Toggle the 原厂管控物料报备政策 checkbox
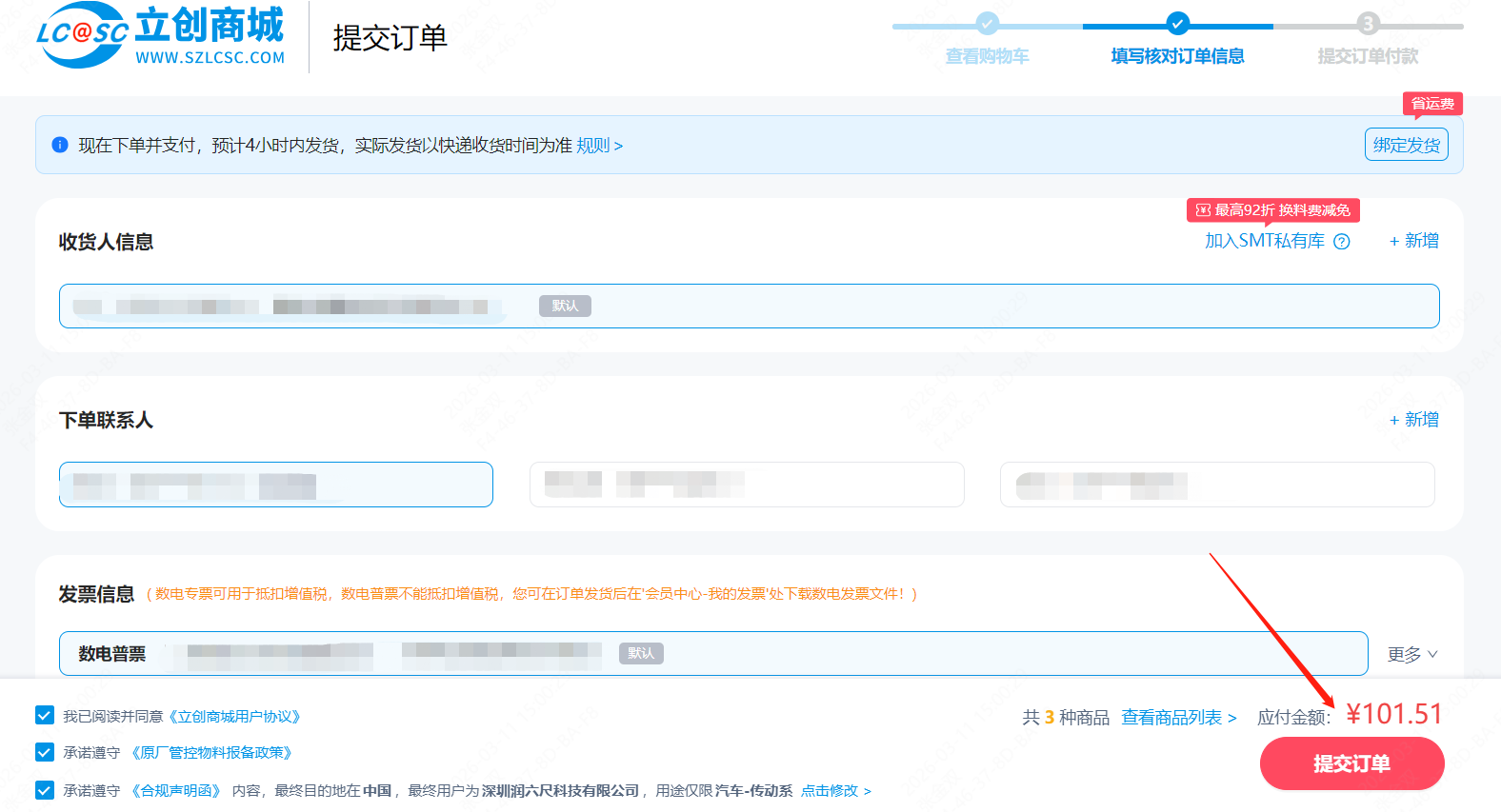Screen dimensions: 1501x812 pos(45,752)
